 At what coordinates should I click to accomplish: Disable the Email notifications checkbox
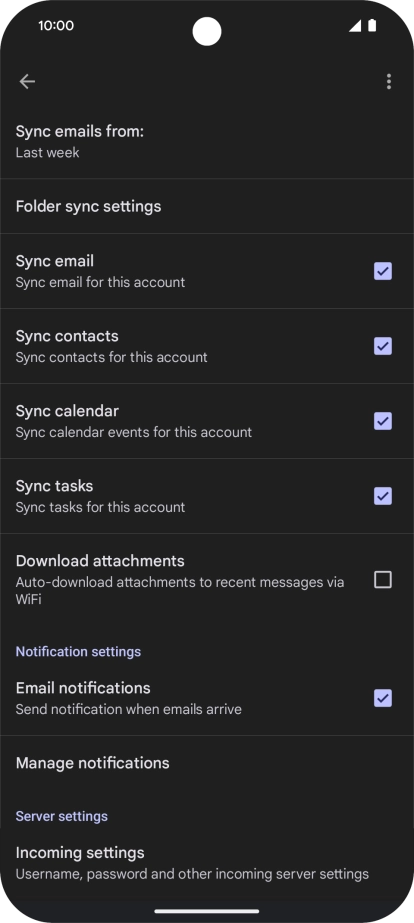point(383,698)
